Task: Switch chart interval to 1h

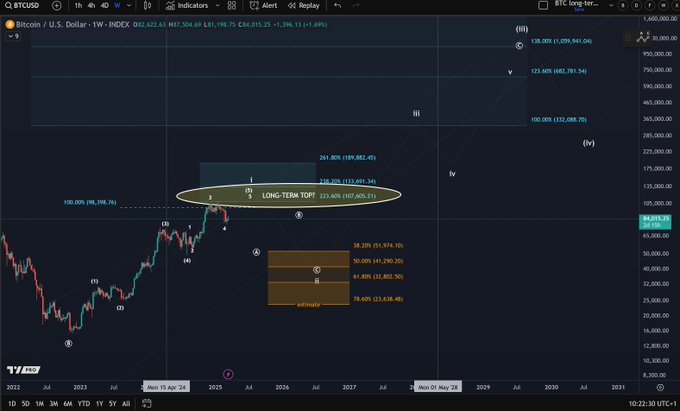Action: click(x=78, y=6)
